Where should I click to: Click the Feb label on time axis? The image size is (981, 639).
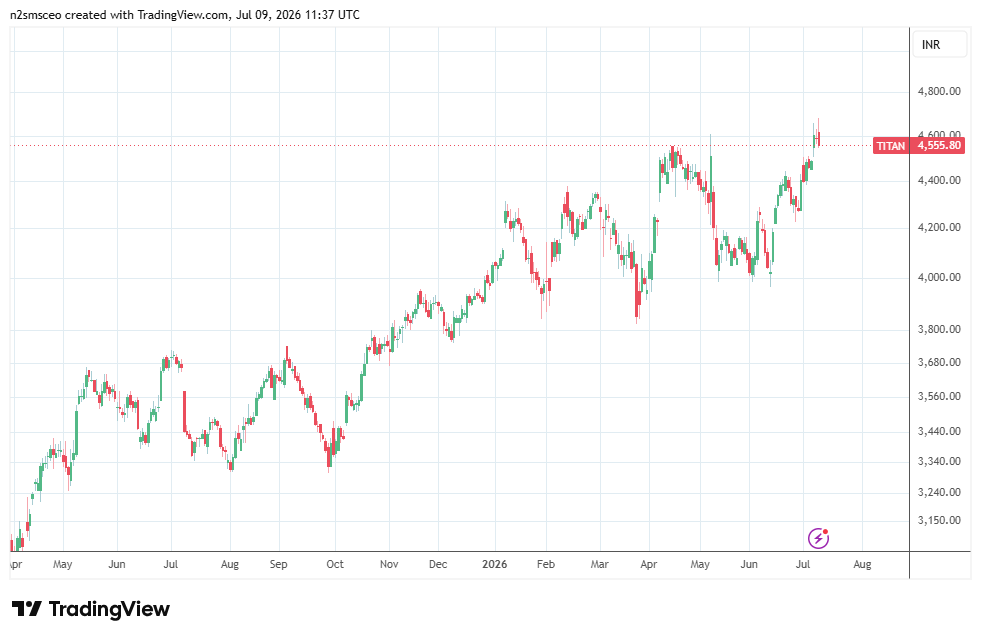(x=546, y=564)
